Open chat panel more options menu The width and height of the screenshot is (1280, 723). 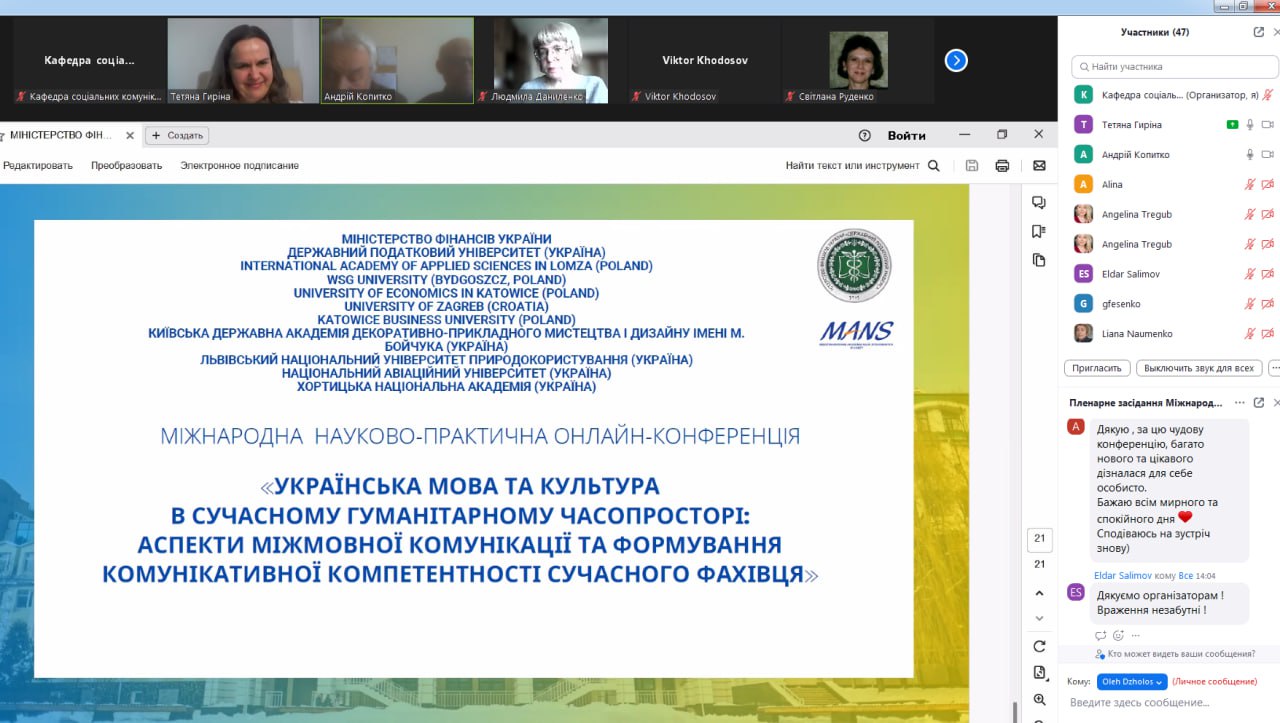1240,402
